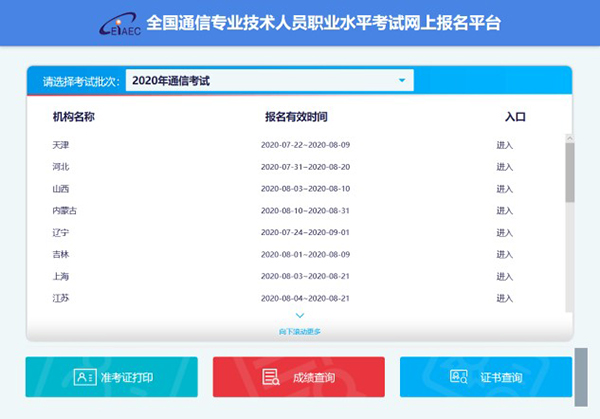Viewport: 600px width, 419px height.
Task: Open the 准考证打印 admission ticket button
Action: (x=112, y=377)
